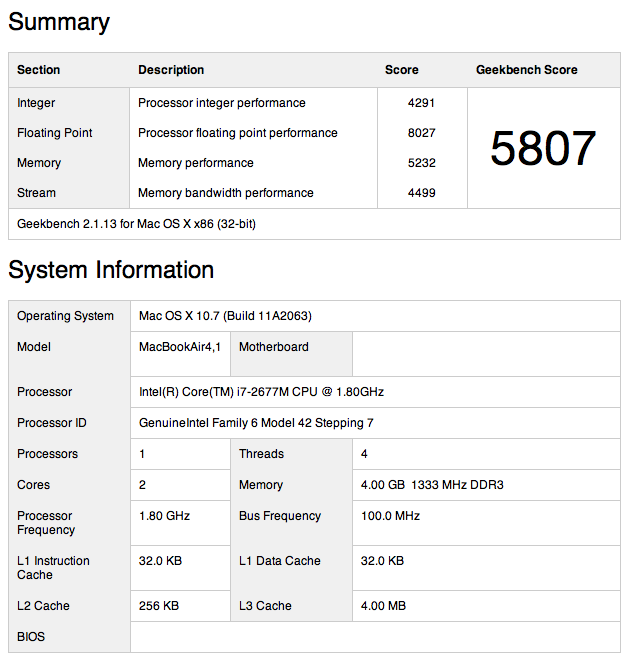Click the GenuineIntel Processor ID value

click(x=256, y=423)
